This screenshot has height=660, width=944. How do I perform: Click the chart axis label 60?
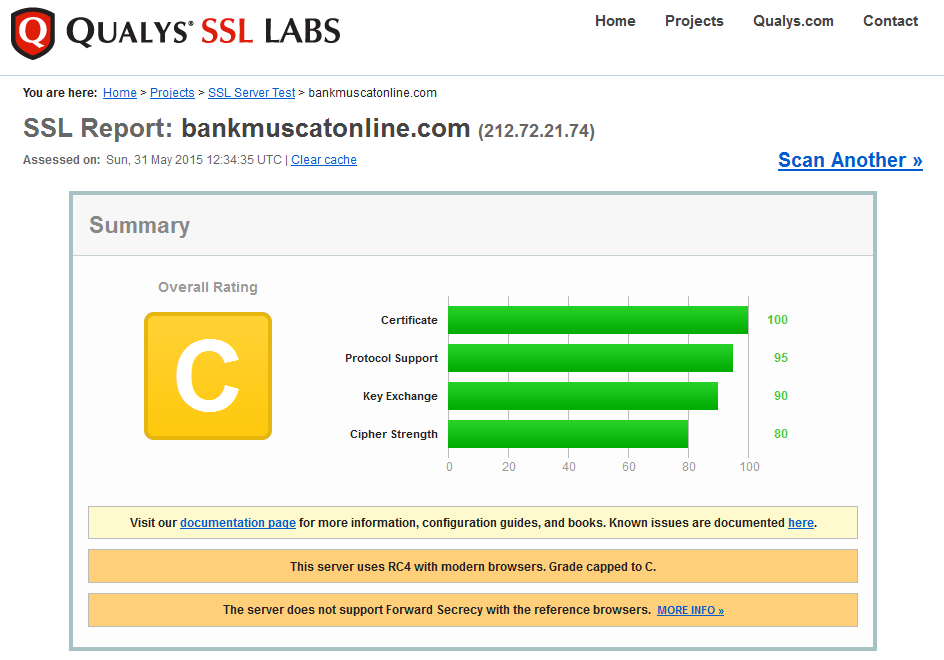click(629, 467)
